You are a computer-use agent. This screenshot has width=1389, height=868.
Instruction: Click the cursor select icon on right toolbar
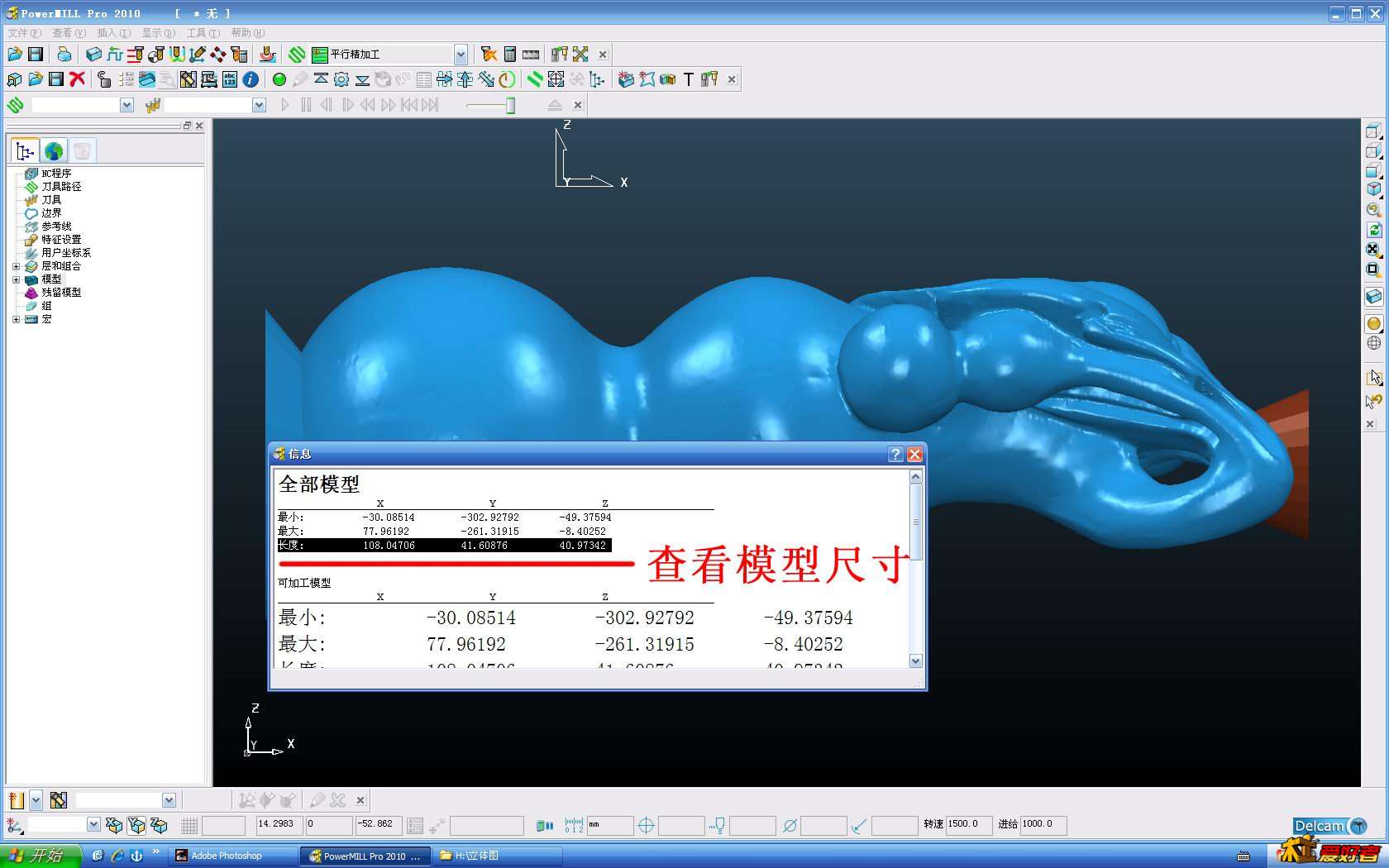[1373, 377]
